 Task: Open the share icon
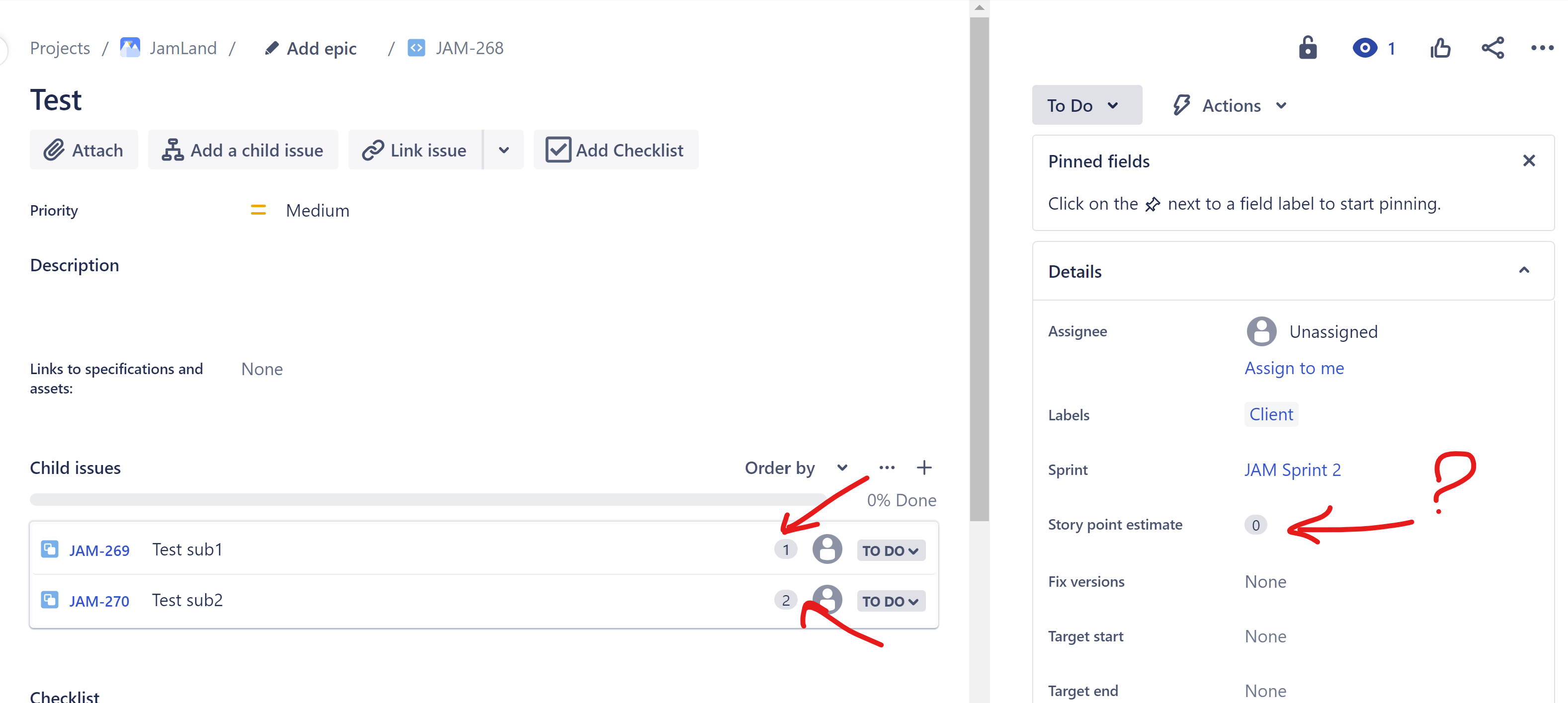click(1492, 48)
